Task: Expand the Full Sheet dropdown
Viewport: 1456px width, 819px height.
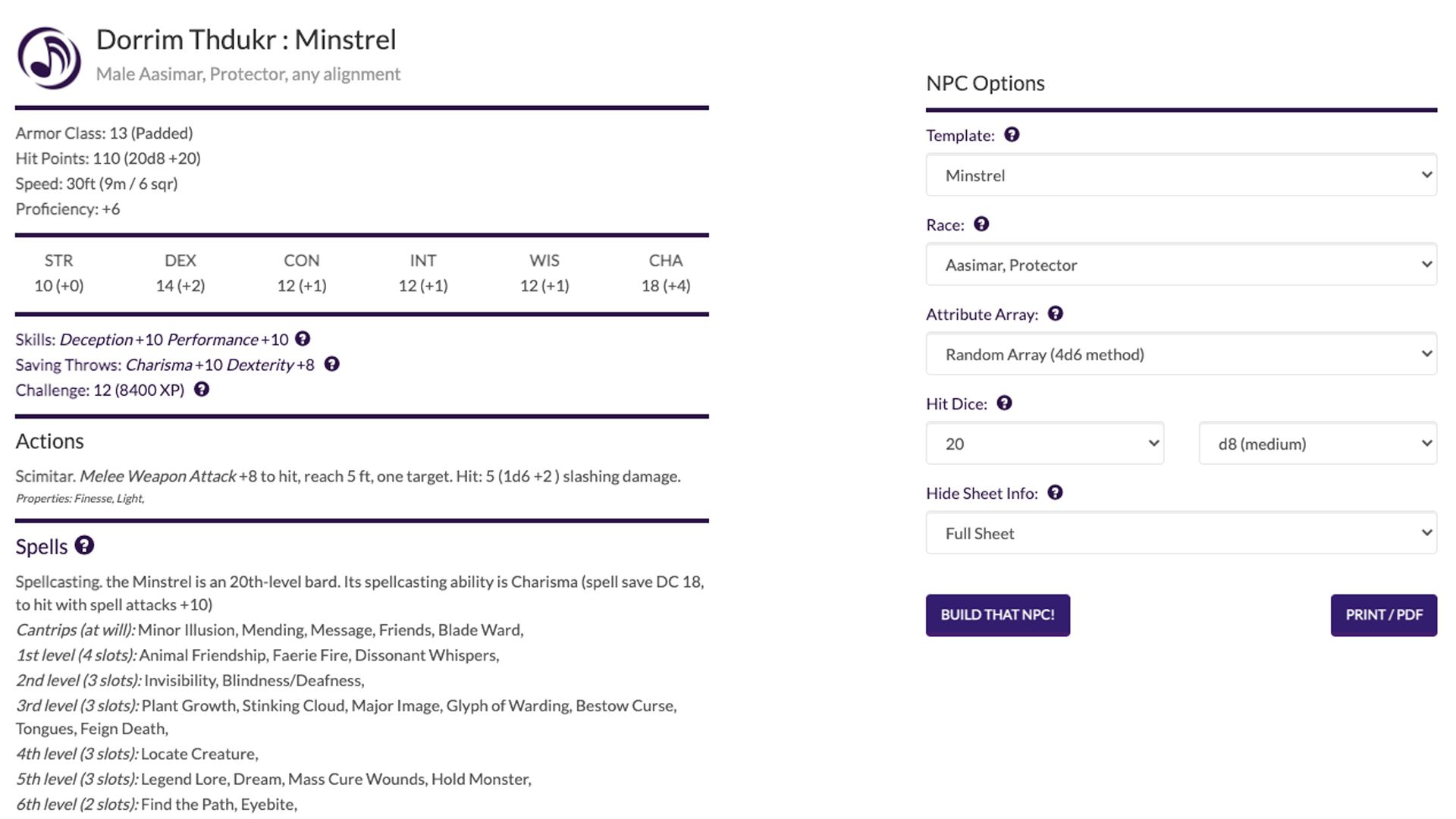Action: pos(1181,533)
